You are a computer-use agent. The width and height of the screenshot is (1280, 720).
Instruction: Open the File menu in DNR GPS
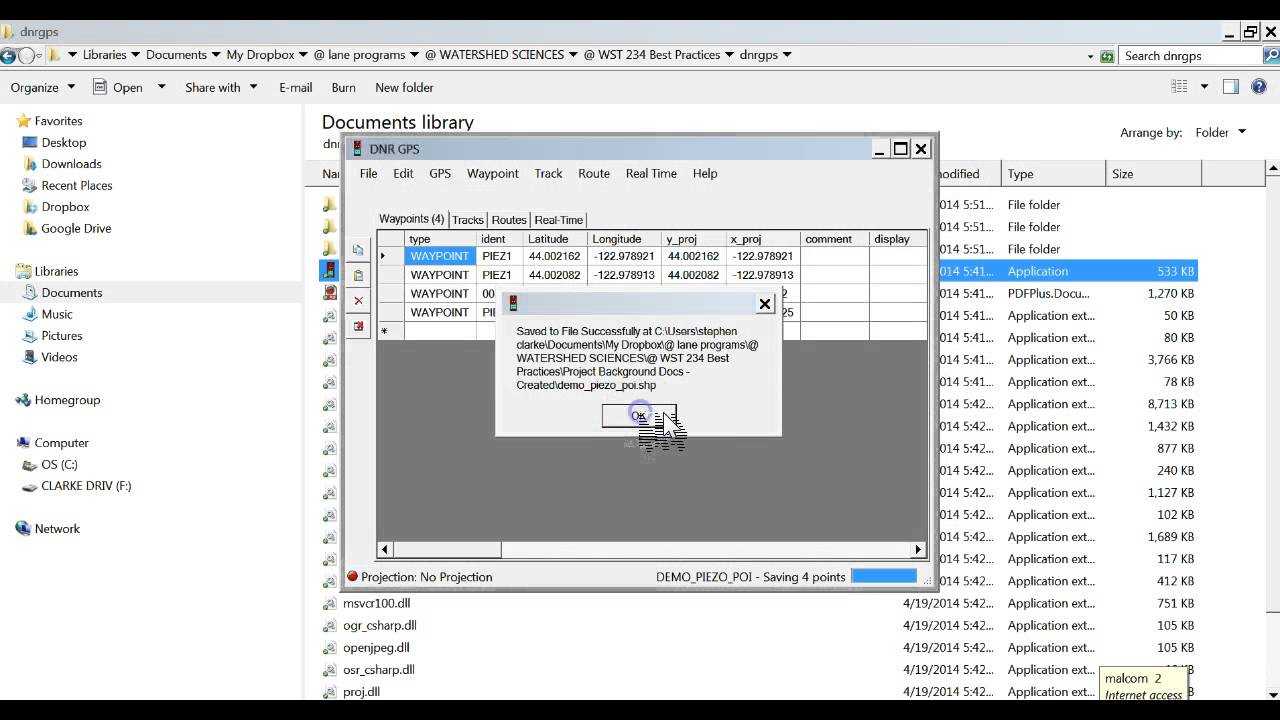coord(368,173)
